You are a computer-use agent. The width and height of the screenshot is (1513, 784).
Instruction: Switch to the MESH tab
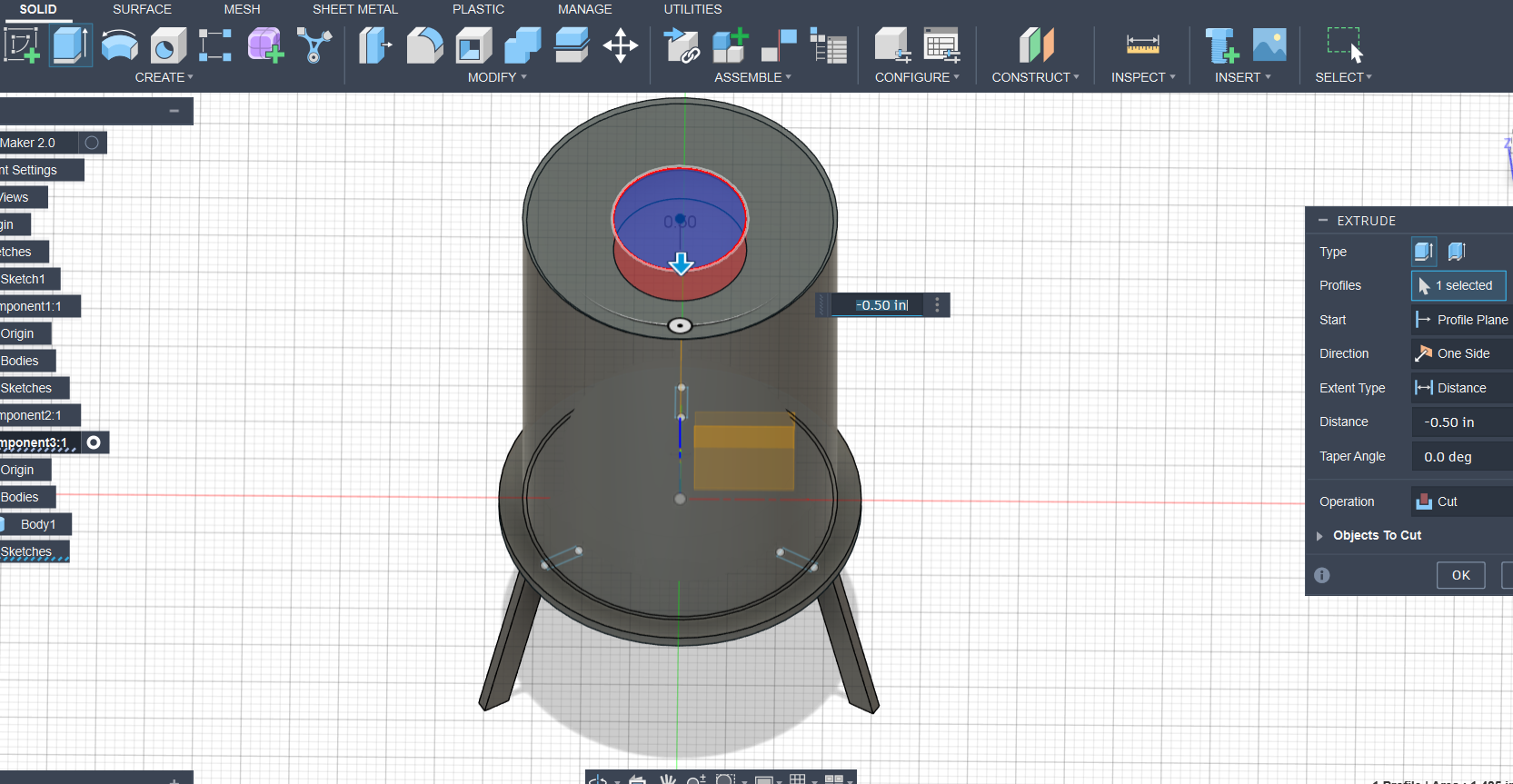242,9
